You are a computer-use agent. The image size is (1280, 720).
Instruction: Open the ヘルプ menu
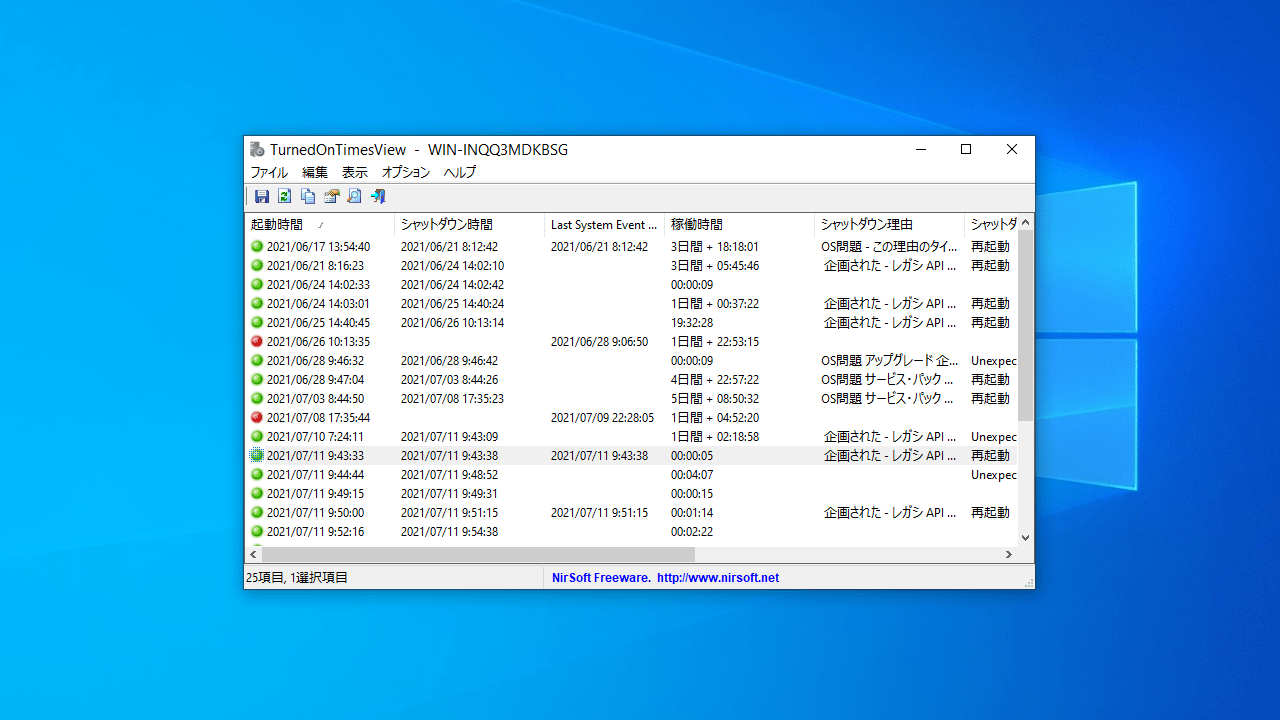tap(460, 172)
